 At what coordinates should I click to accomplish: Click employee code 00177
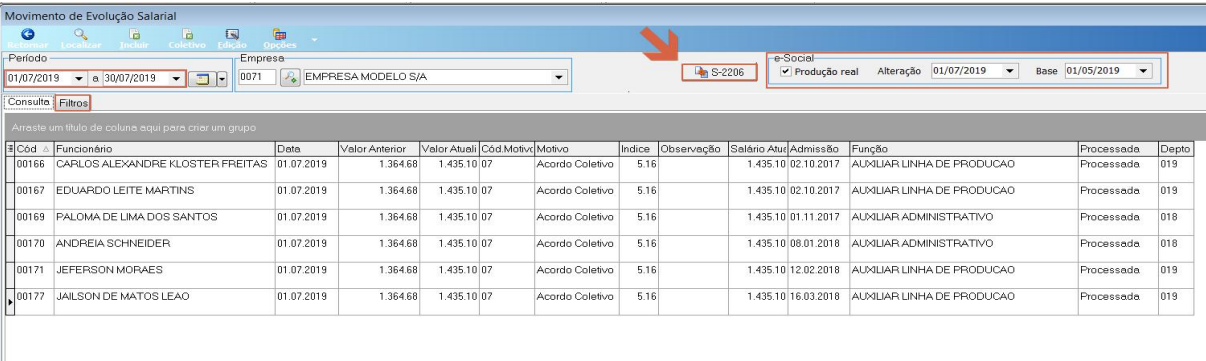tap(32, 297)
